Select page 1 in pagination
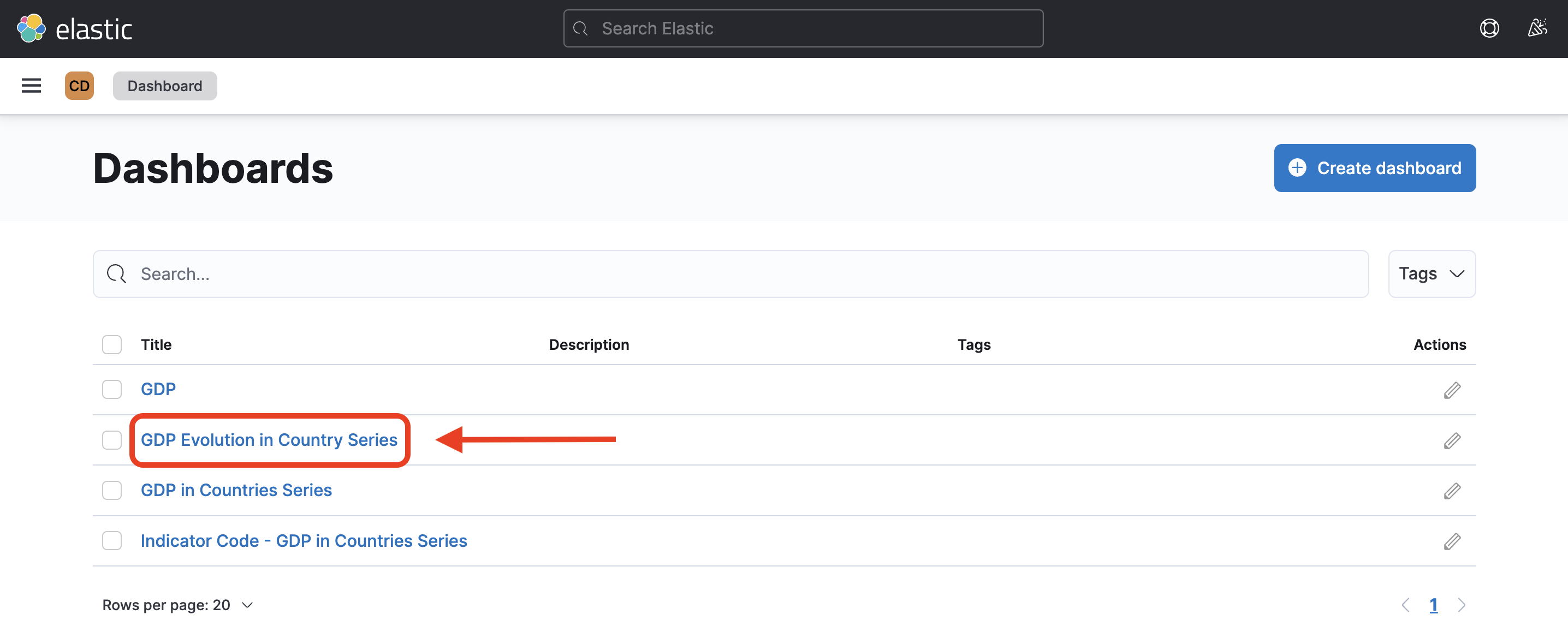This screenshot has height=644, width=1568. click(x=1434, y=605)
